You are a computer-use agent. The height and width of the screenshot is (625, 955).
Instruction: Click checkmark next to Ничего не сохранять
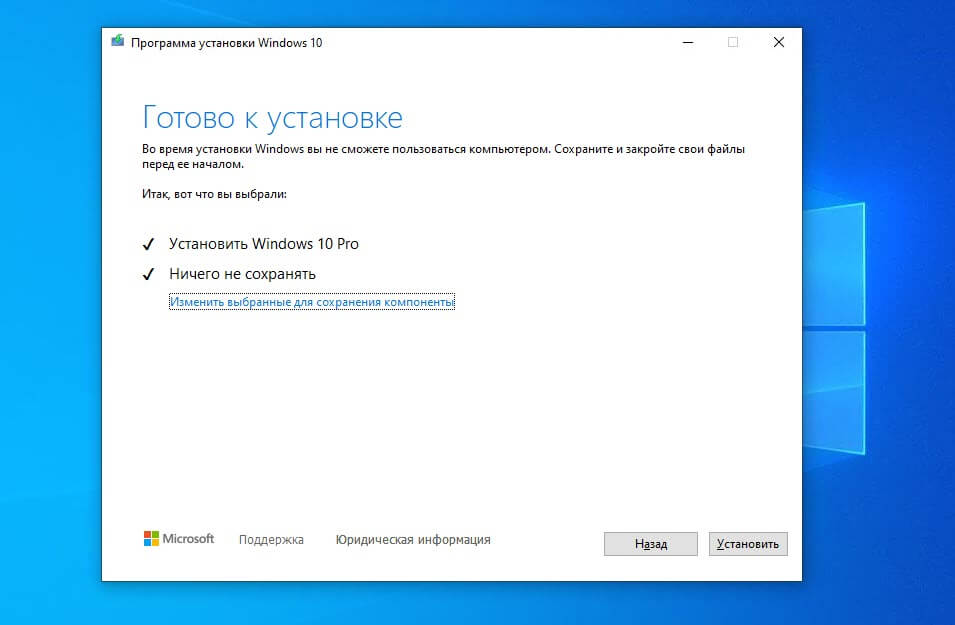click(x=148, y=274)
